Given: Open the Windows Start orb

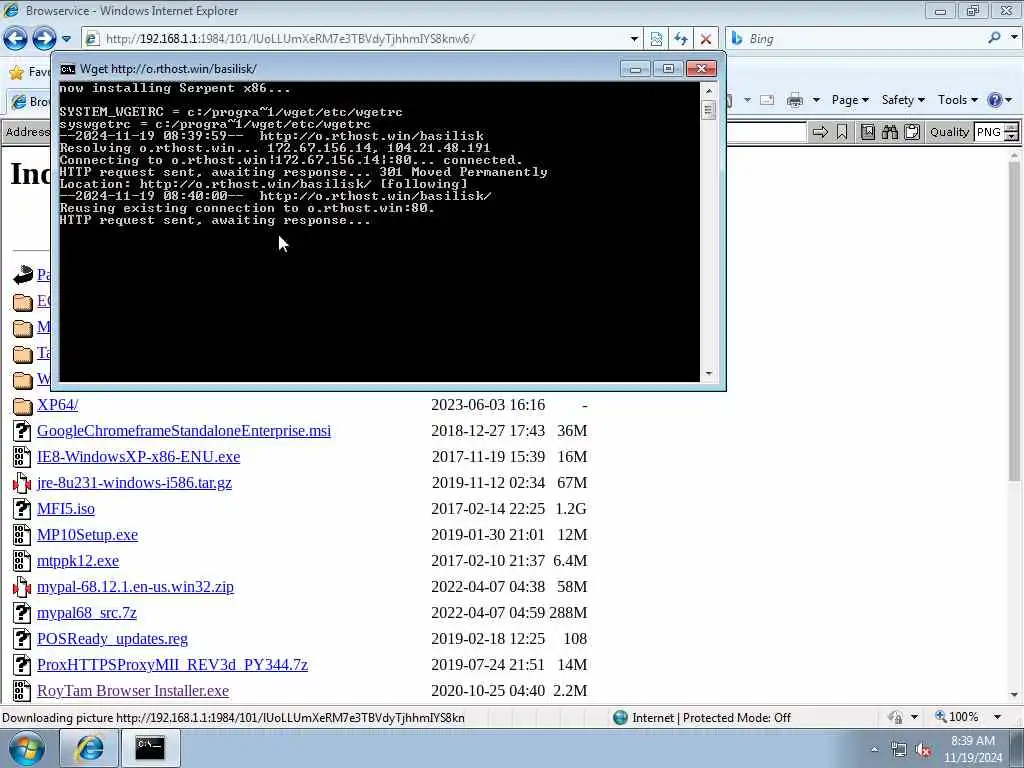Looking at the screenshot, I should [27, 748].
